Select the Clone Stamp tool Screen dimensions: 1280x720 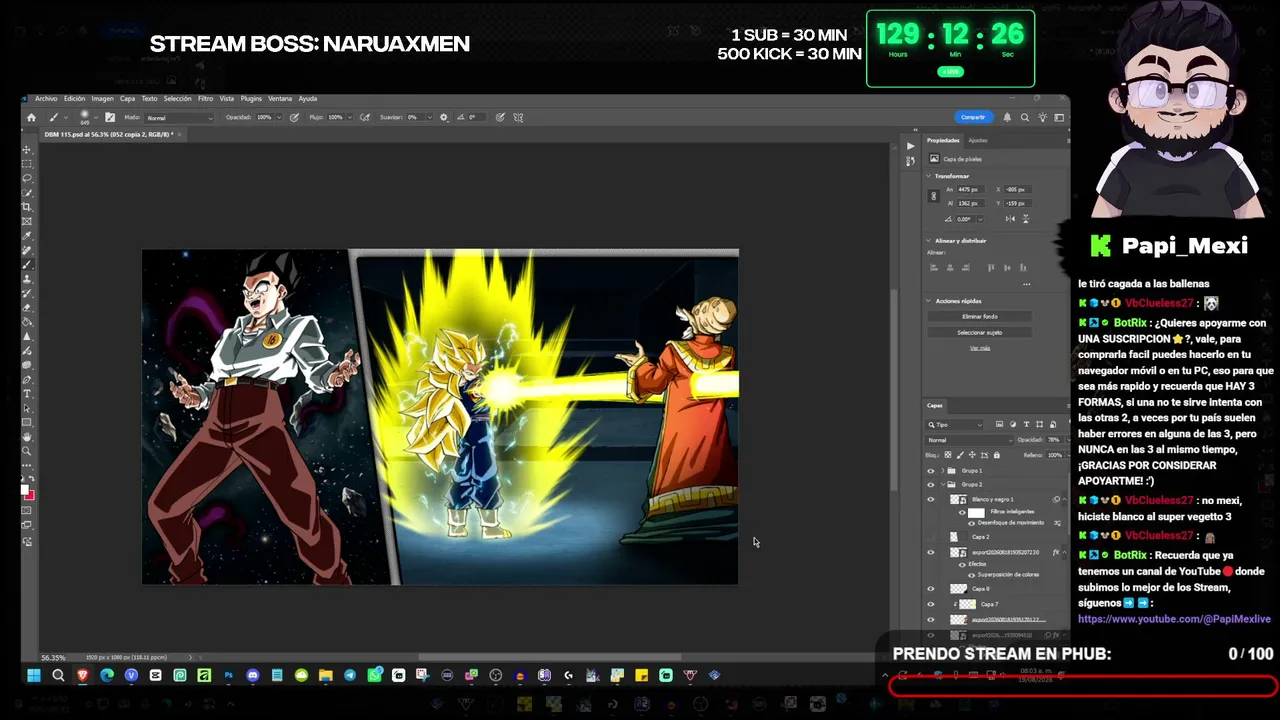(x=27, y=279)
